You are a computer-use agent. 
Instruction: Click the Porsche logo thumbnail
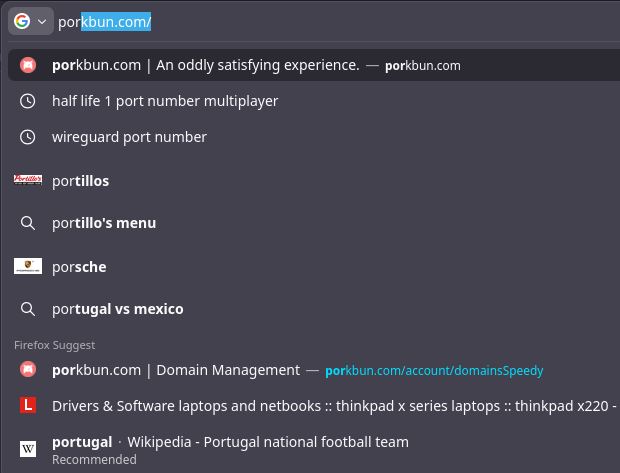tap(28, 266)
